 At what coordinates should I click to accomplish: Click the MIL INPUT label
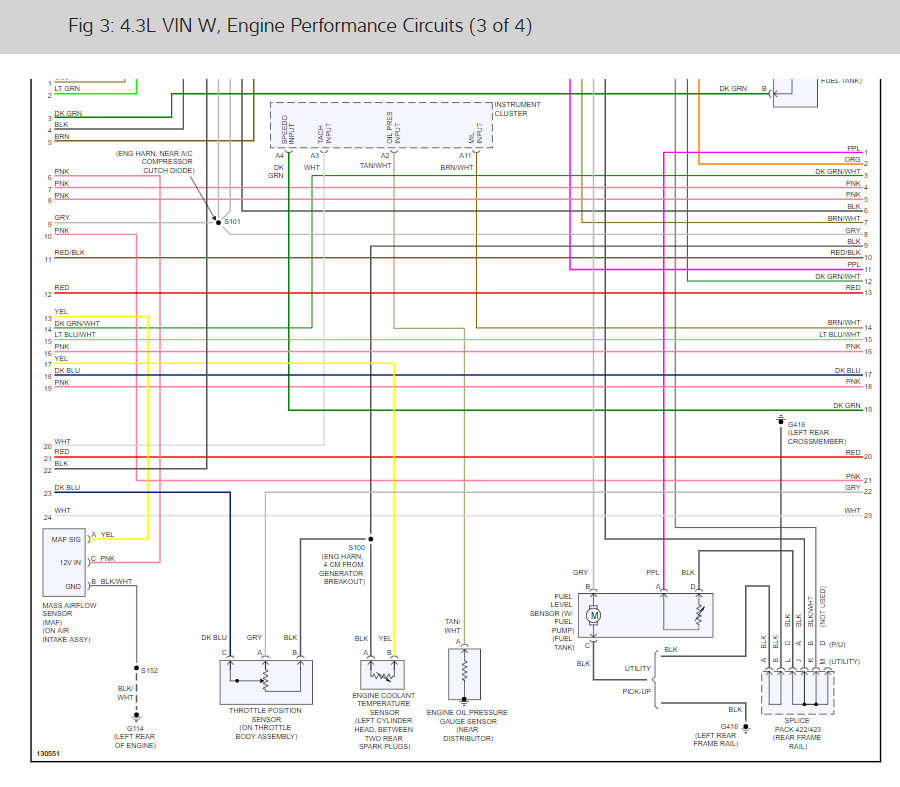(476, 133)
